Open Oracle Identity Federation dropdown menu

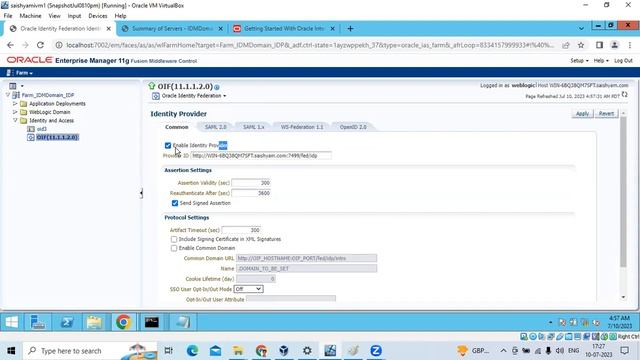(x=193, y=96)
